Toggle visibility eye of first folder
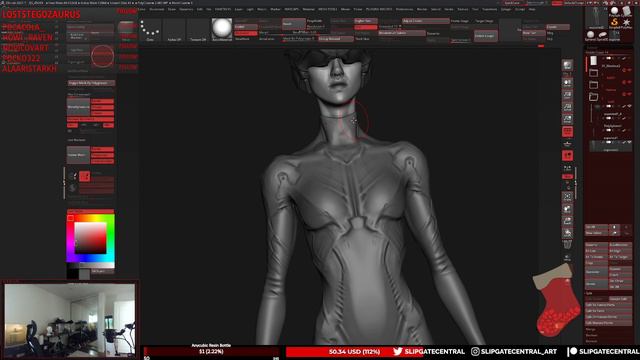Viewport: 640px width, 360px height. pos(629,70)
